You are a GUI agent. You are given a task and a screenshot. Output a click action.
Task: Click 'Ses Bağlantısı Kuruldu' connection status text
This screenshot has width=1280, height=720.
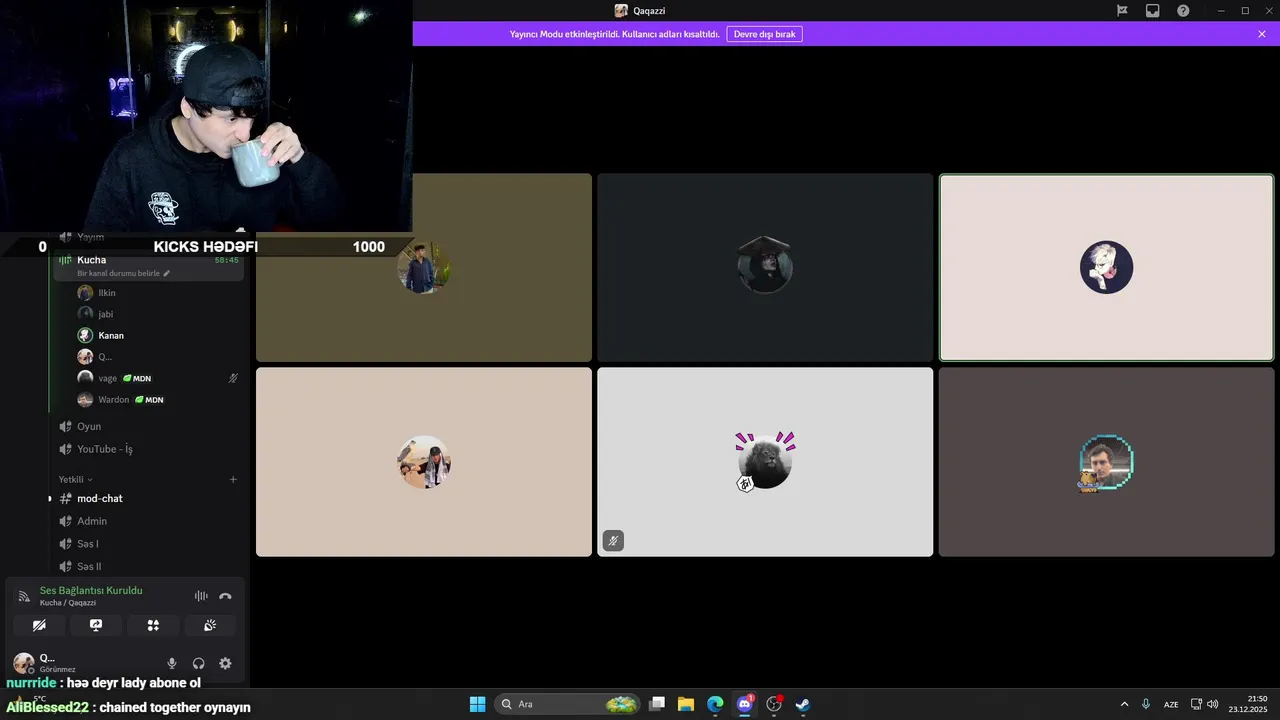tap(91, 590)
